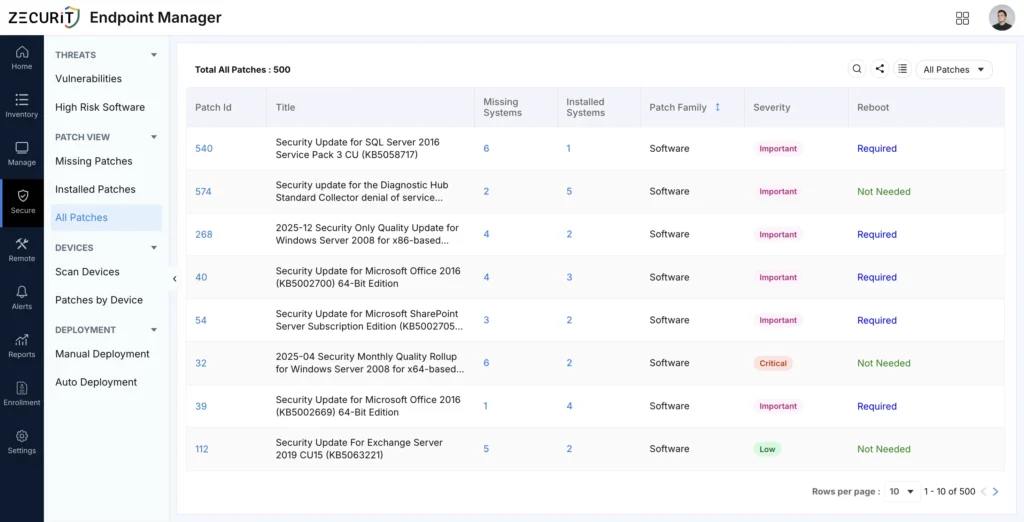Click the Critical severity badge
Viewport: 1024px width, 522px height.
pyautogui.click(x=773, y=363)
